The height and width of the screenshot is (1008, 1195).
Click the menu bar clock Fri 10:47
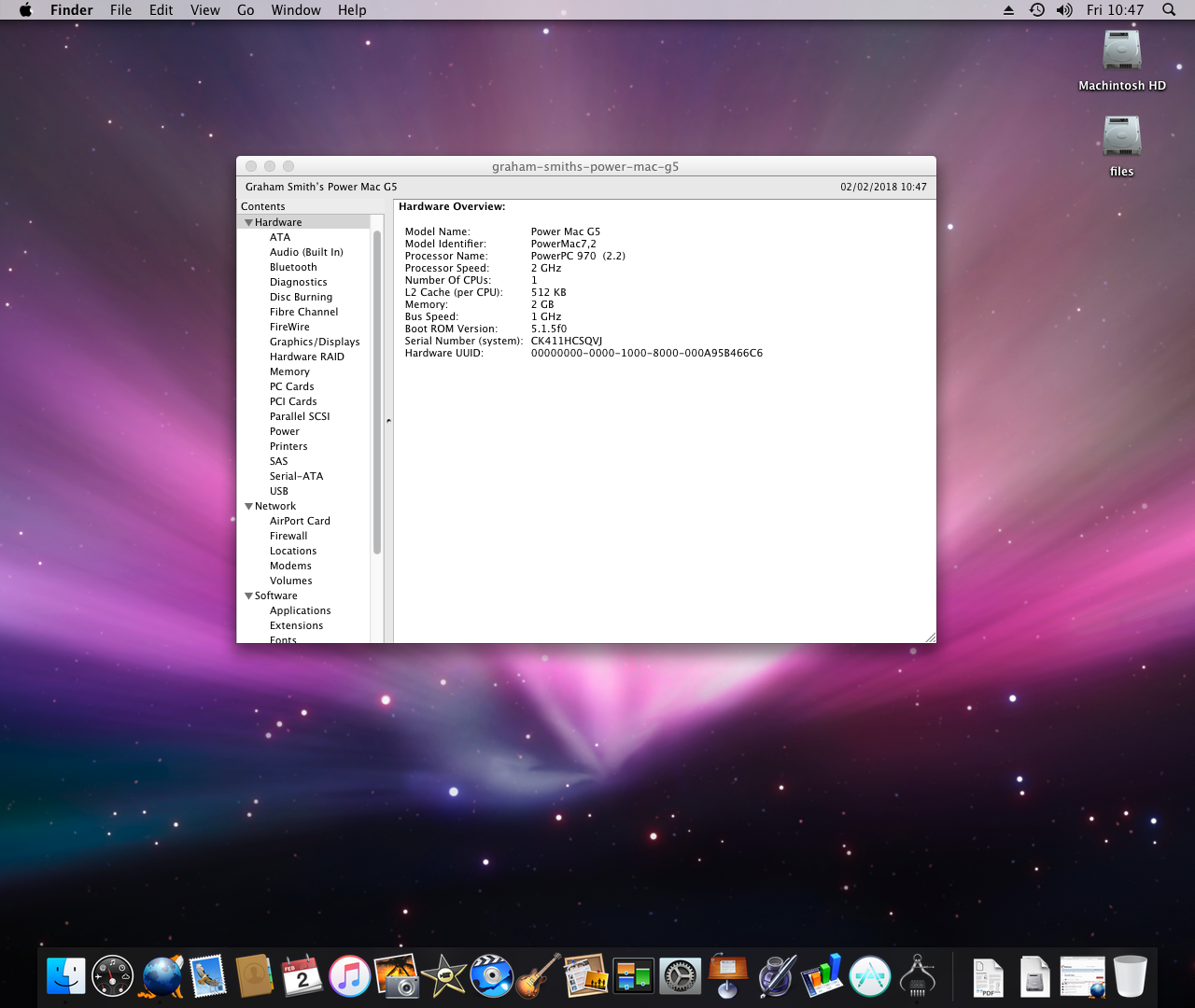click(1115, 10)
